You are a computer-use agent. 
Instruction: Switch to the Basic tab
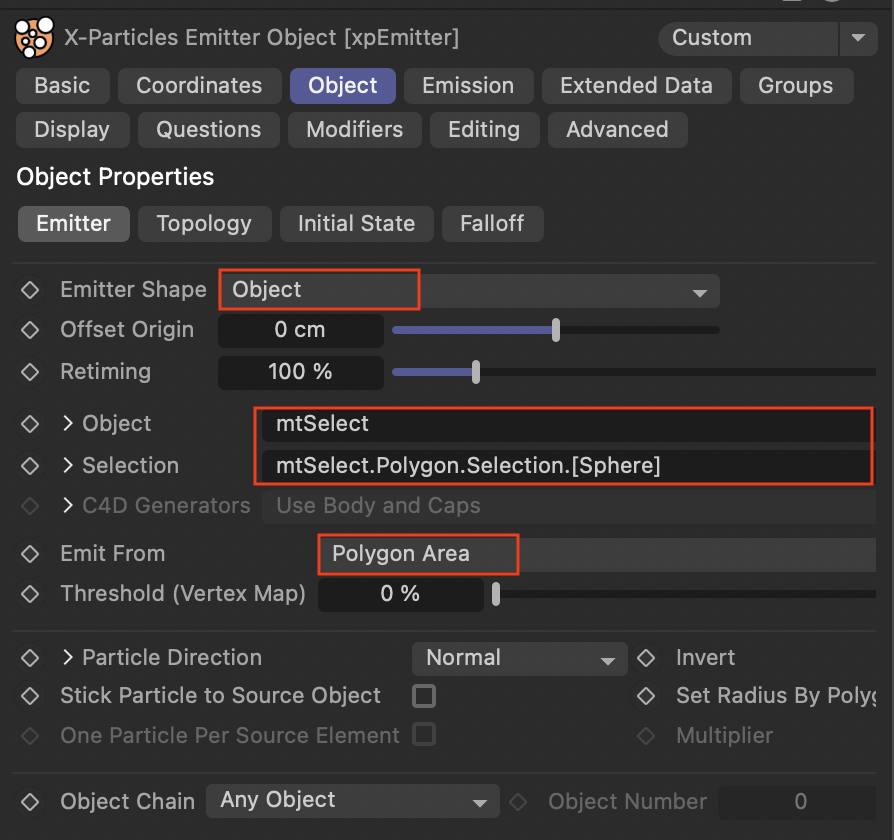pyautogui.click(x=63, y=86)
